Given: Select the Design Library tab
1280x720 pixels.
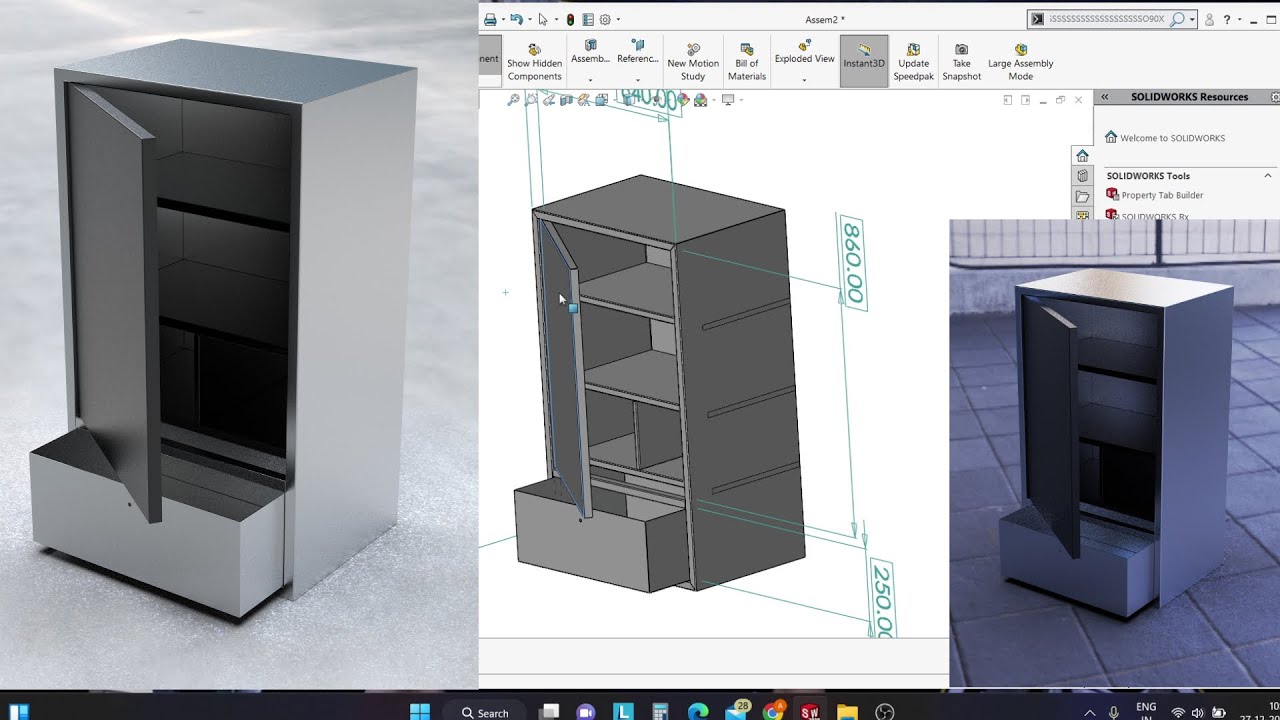Looking at the screenshot, I should [1082, 176].
